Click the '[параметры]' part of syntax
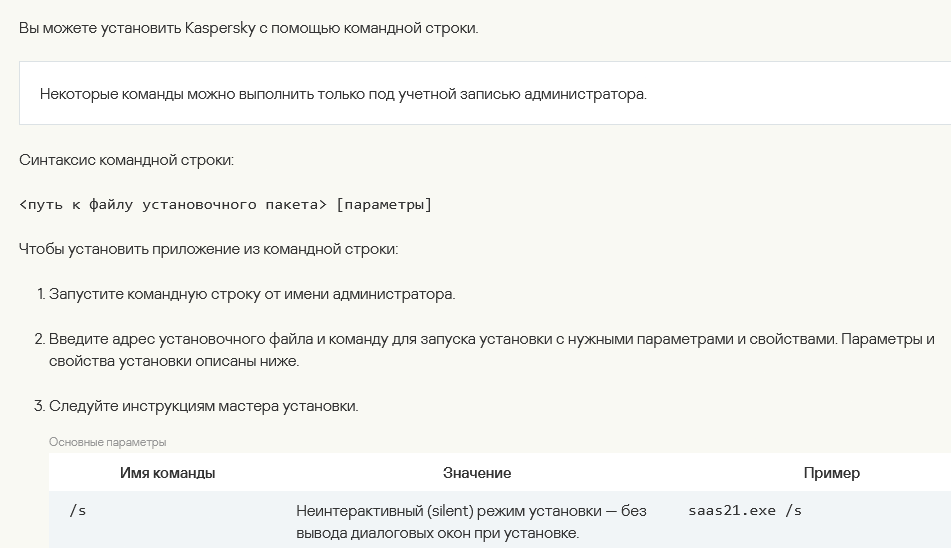This screenshot has width=951, height=548. tap(384, 205)
